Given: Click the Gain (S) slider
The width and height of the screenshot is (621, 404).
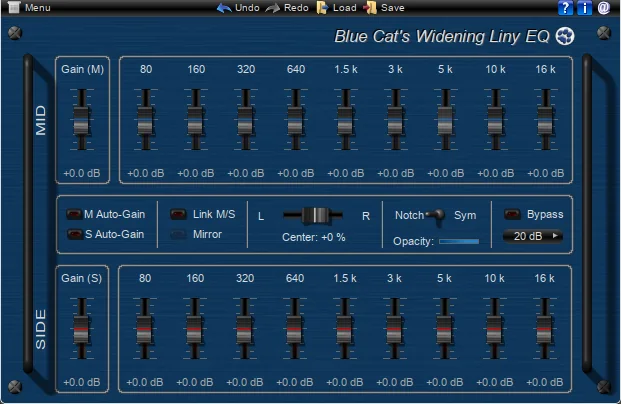Looking at the screenshot, I should [82, 329].
